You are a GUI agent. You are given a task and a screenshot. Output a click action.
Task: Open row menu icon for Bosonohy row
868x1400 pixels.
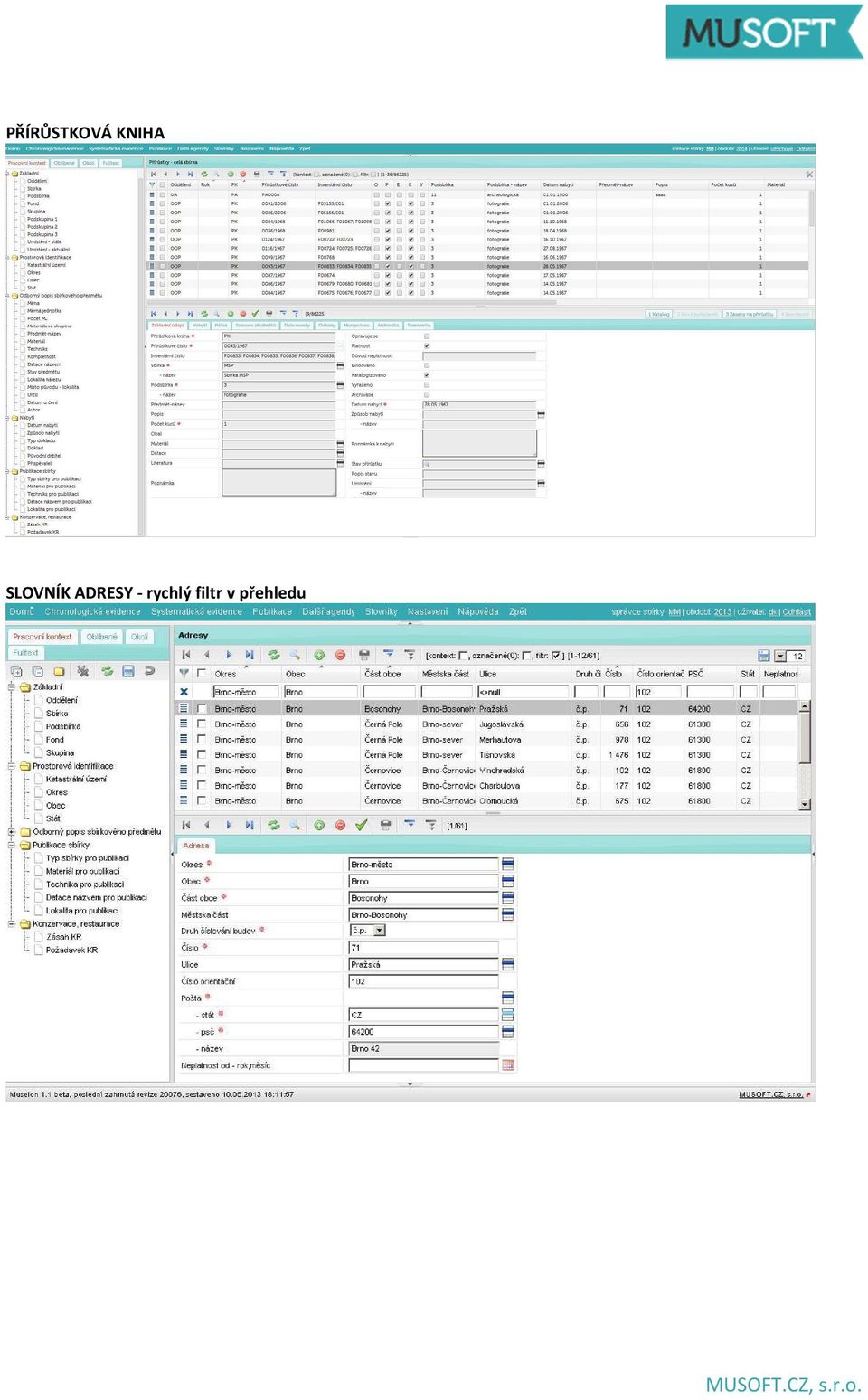[184, 708]
